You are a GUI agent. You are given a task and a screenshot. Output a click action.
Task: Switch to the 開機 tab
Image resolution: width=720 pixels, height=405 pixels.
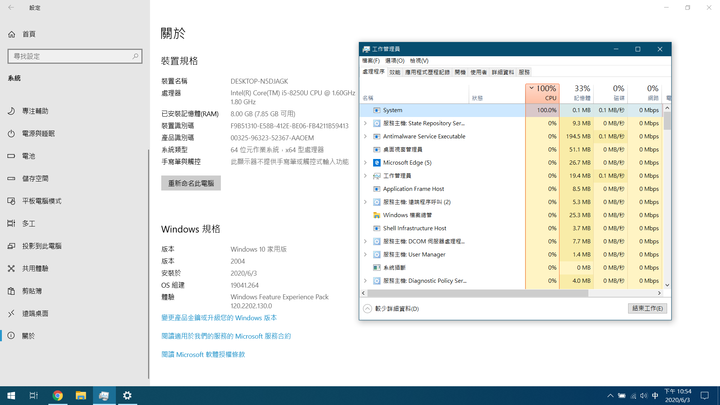[x=460, y=72]
